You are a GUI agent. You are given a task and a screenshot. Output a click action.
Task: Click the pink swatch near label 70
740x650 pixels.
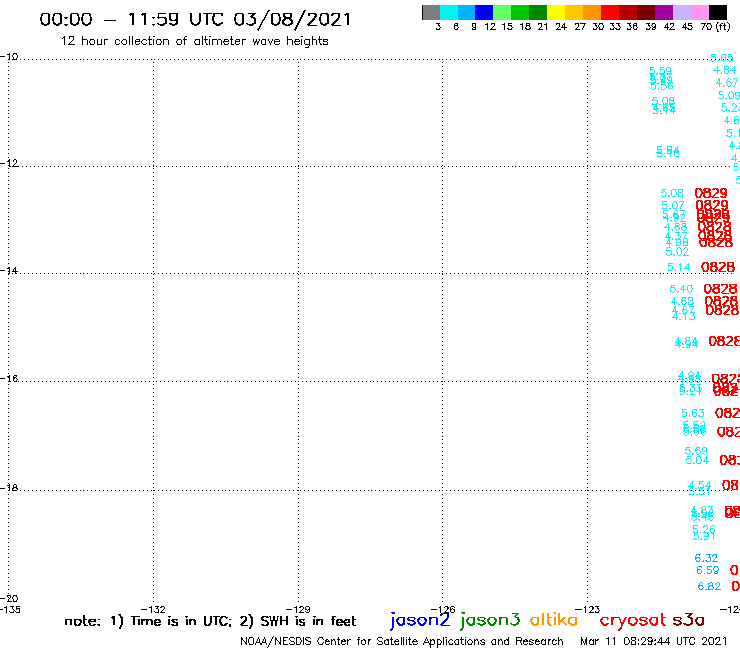(699, 12)
